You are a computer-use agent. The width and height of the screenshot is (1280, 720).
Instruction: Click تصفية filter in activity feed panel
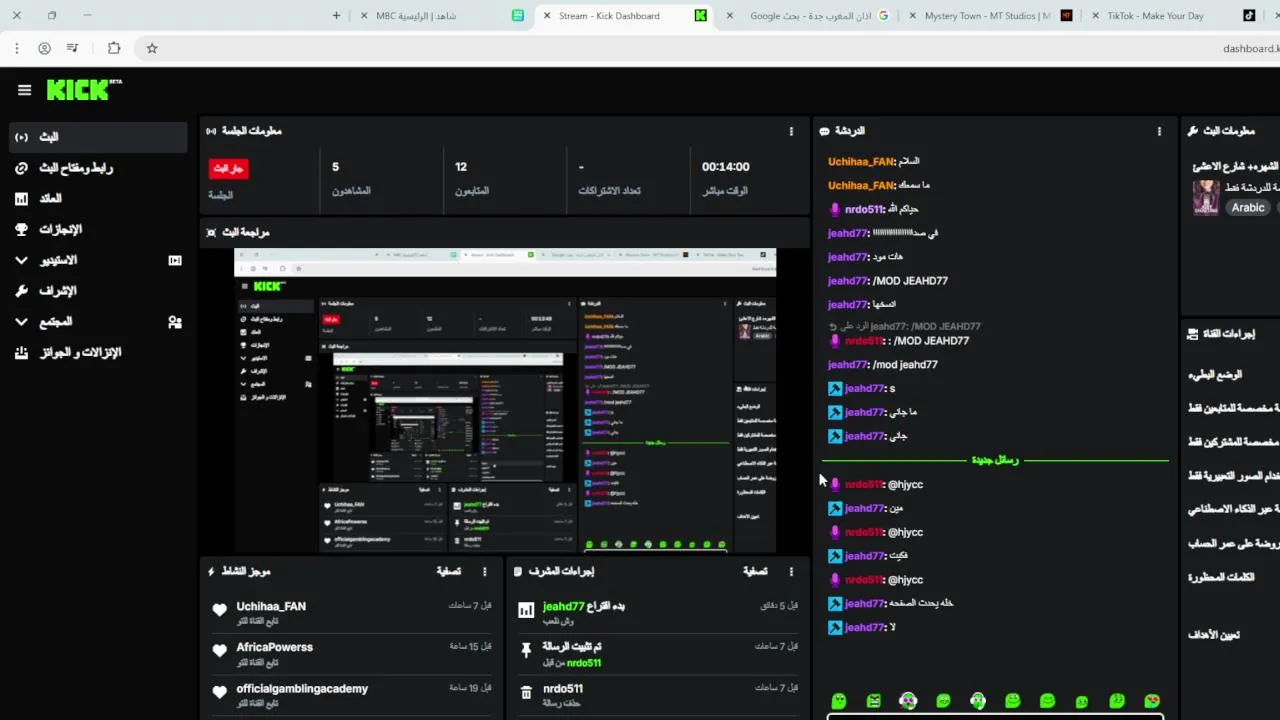(449, 571)
